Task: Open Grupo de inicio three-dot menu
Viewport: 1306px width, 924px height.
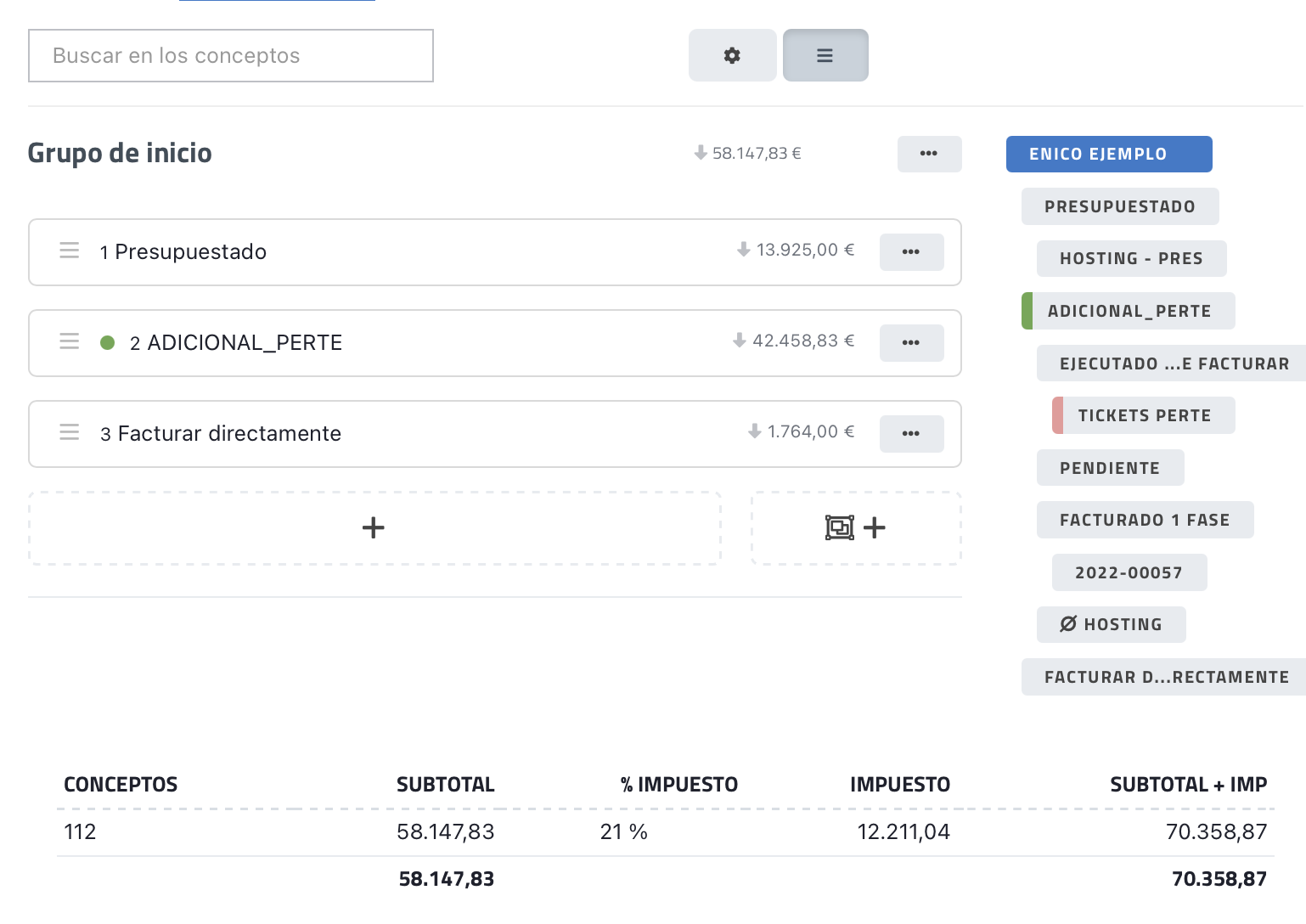Action: (928, 154)
